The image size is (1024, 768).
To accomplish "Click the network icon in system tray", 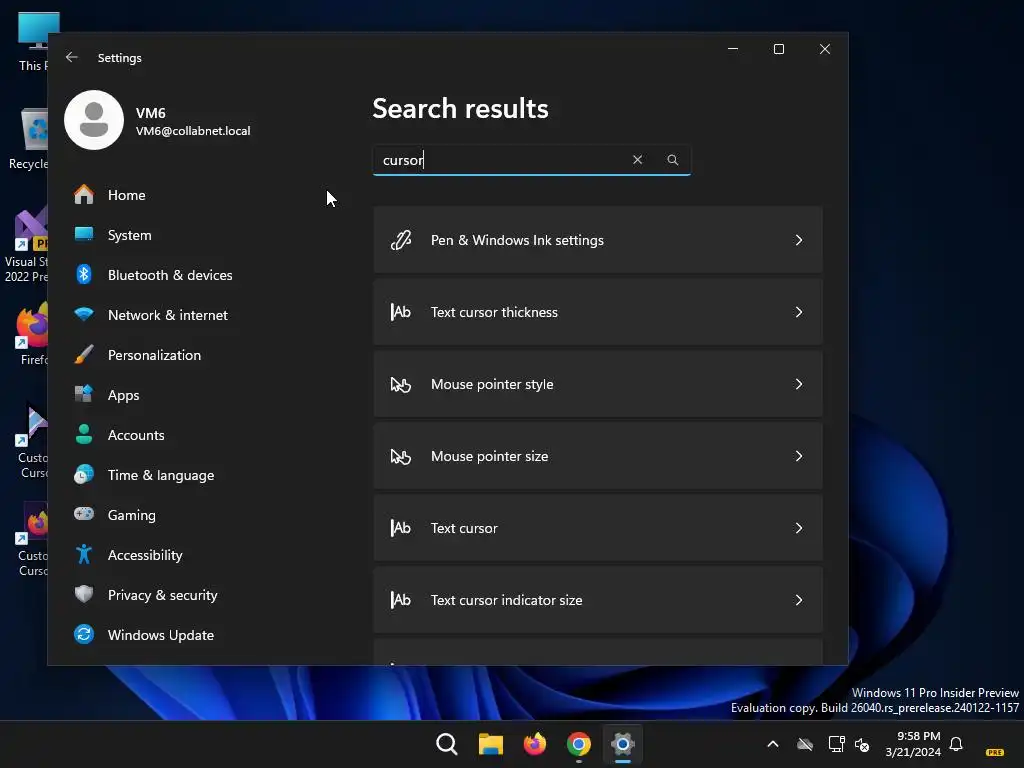I will click(x=836, y=744).
